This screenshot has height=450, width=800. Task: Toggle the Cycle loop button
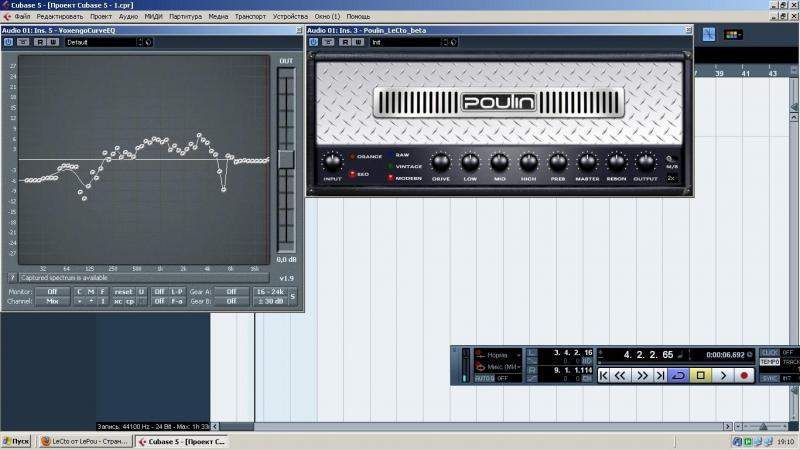click(679, 375)
